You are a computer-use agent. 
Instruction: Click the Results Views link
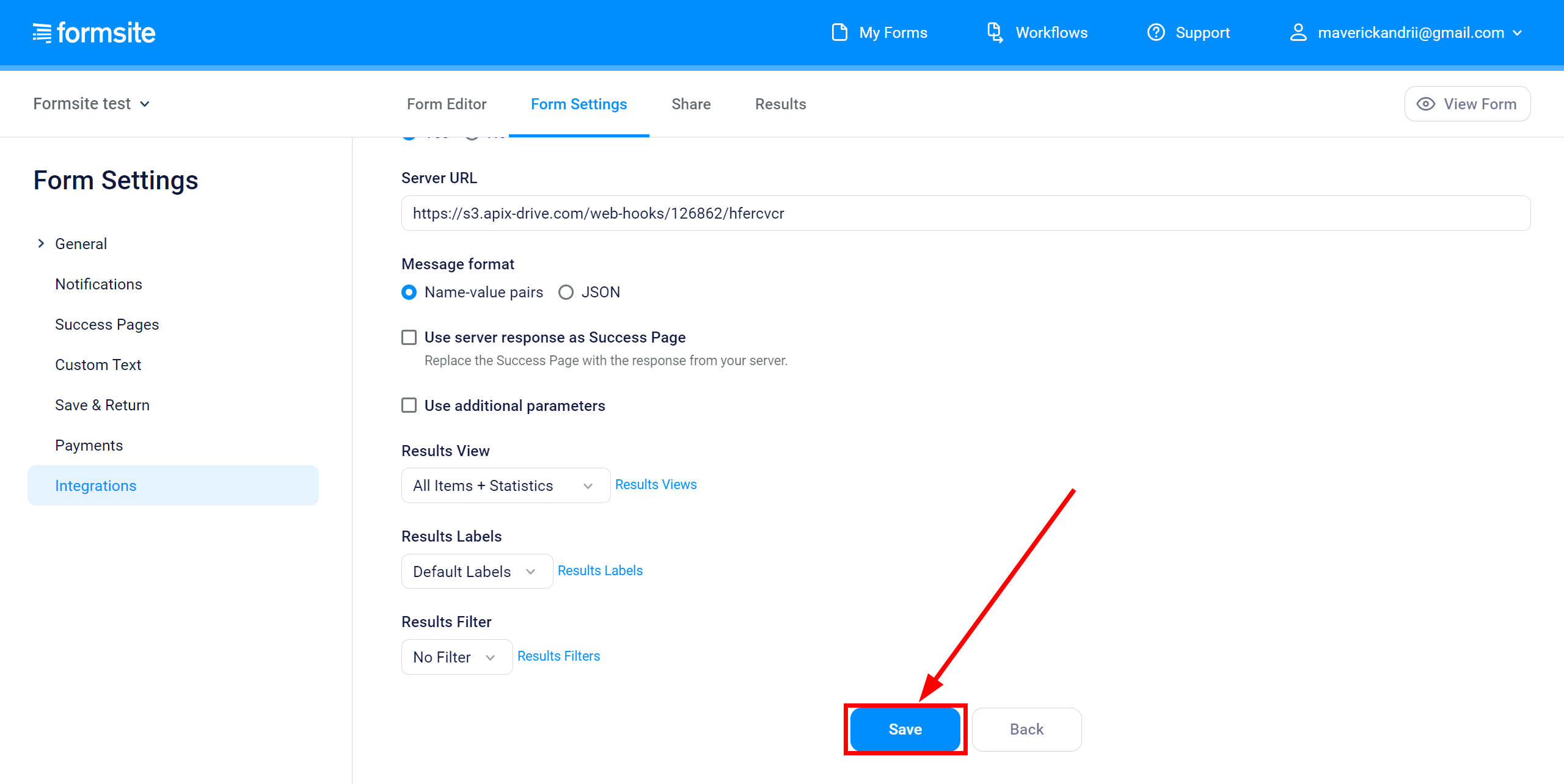[x=655, y=484]
